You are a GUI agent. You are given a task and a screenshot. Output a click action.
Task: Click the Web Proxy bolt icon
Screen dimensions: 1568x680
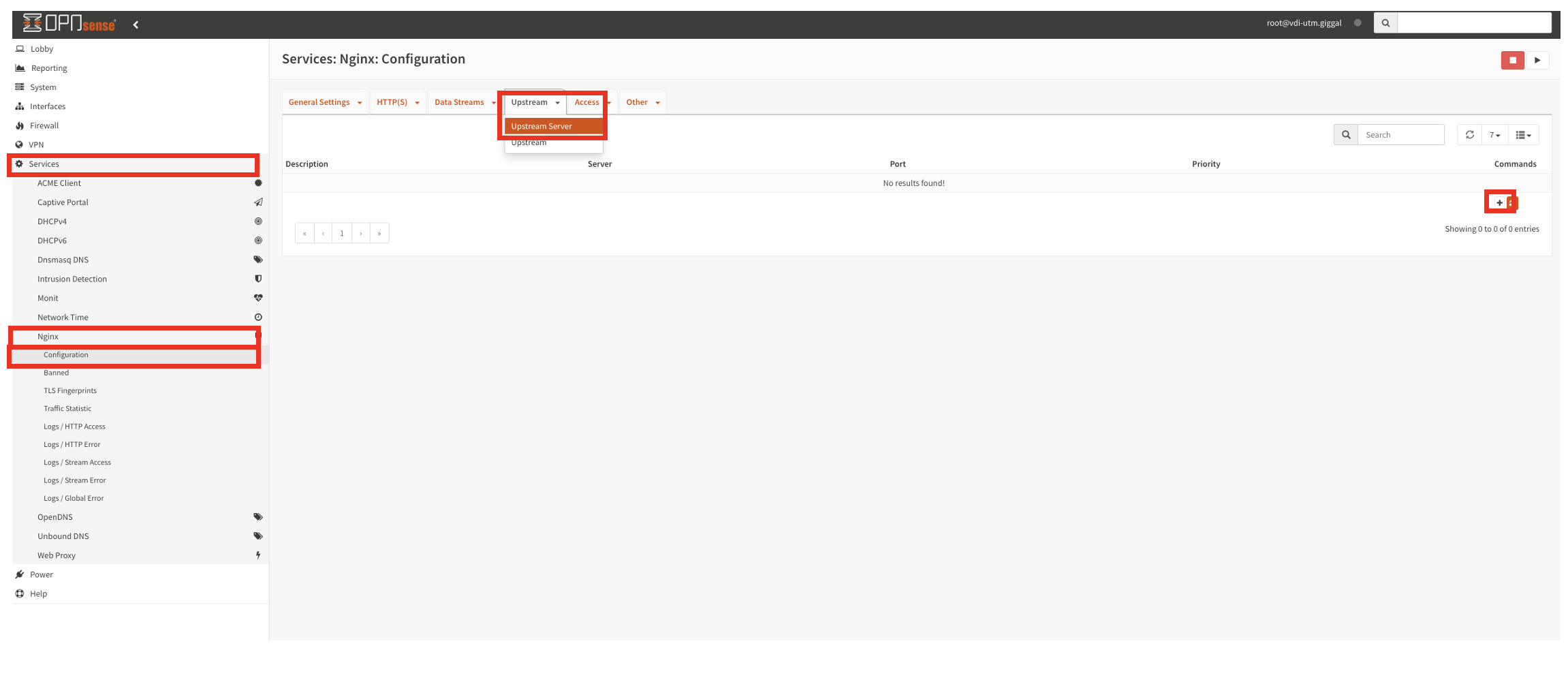[258, 555]
